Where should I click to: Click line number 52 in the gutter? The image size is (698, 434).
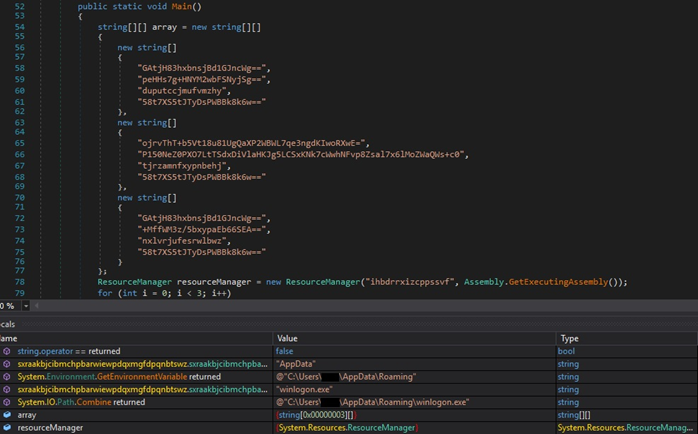20,7
